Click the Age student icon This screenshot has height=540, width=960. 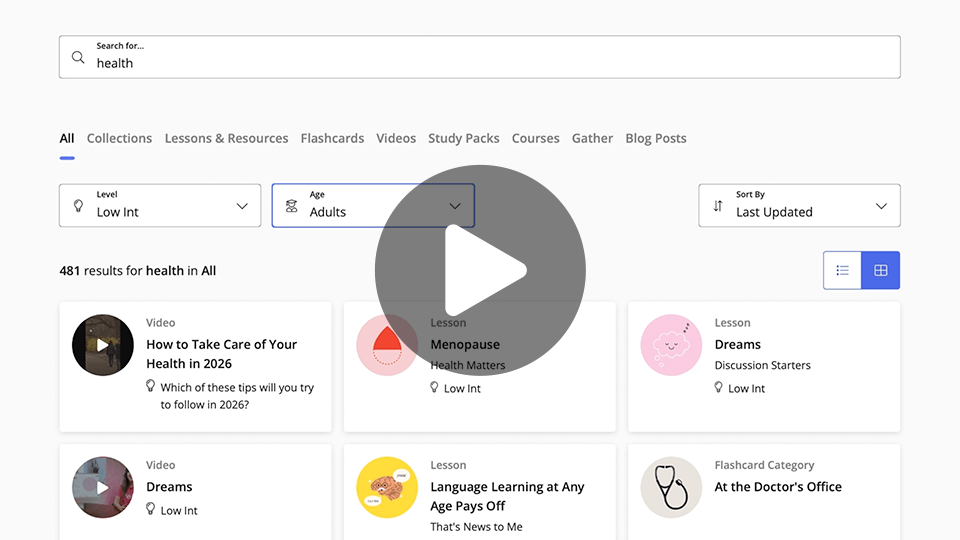(x=291, y=206)
